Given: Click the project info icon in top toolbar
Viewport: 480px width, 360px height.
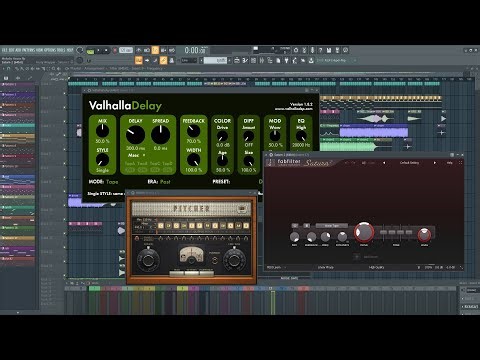Looking at the screenshot, I should coord(345,50).
